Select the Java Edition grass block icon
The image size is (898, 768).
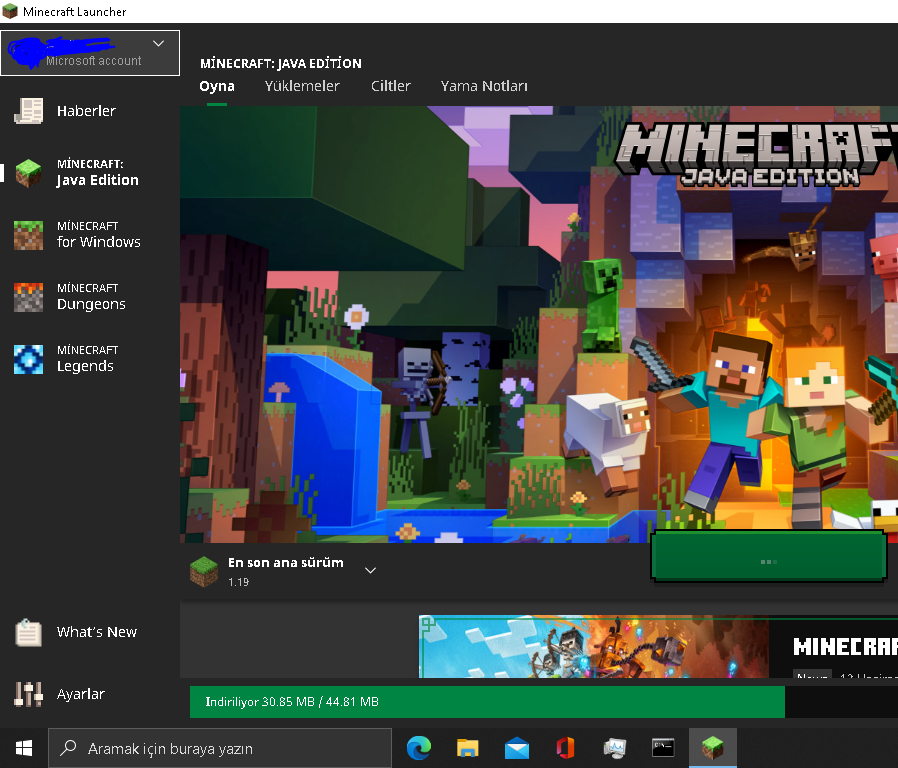[29, 173]
